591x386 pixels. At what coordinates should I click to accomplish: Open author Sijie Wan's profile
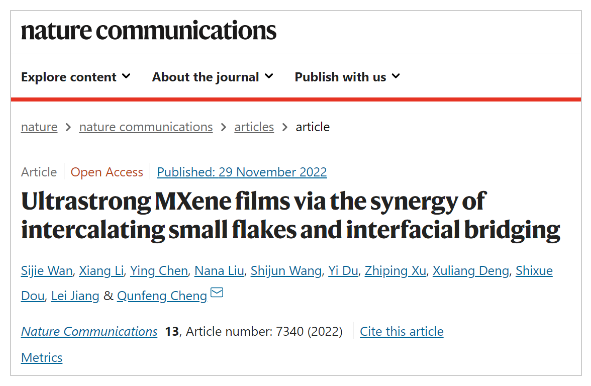47,271
